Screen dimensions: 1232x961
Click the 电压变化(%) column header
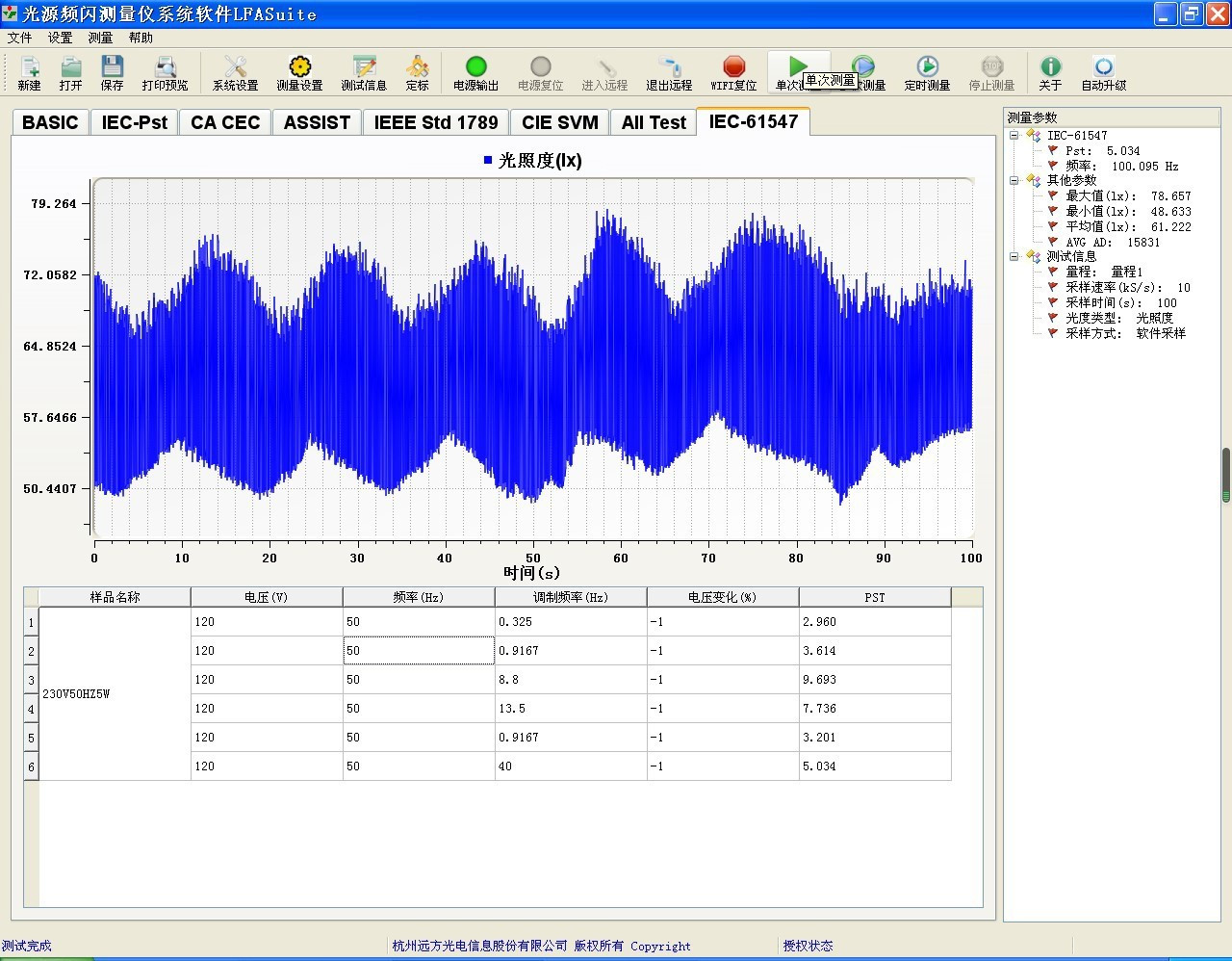click(723, 597)
